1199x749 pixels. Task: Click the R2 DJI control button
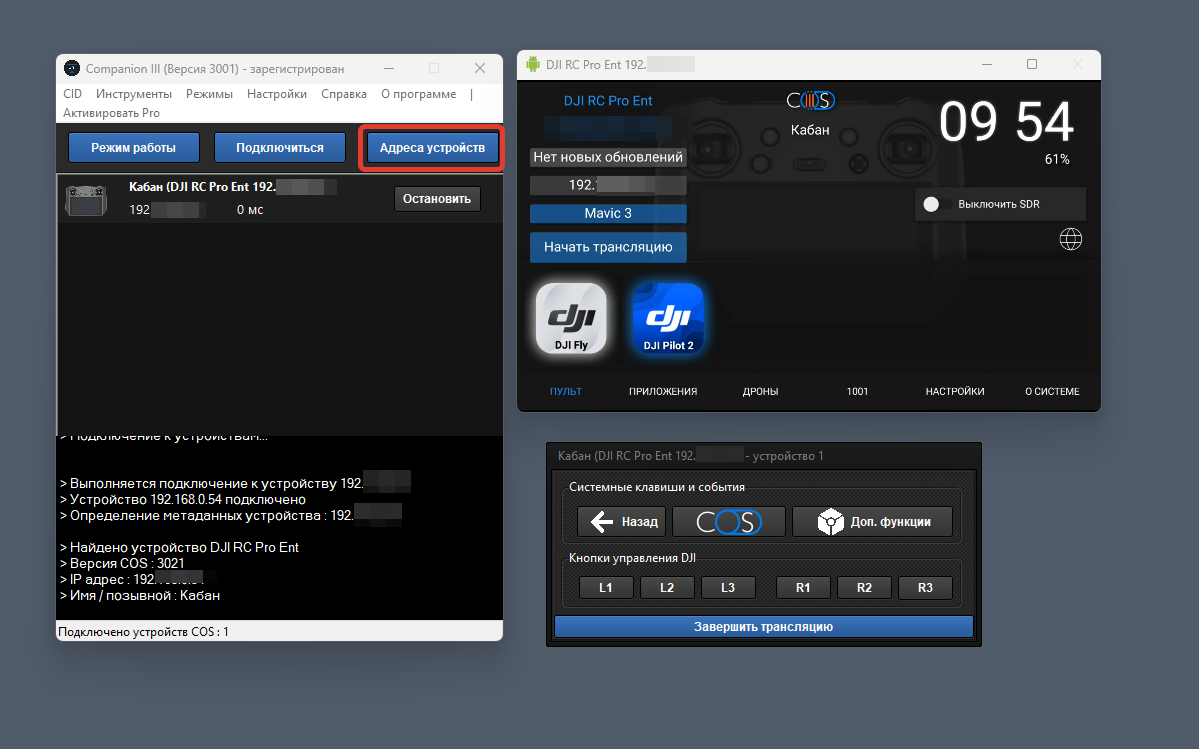(864, 587)
